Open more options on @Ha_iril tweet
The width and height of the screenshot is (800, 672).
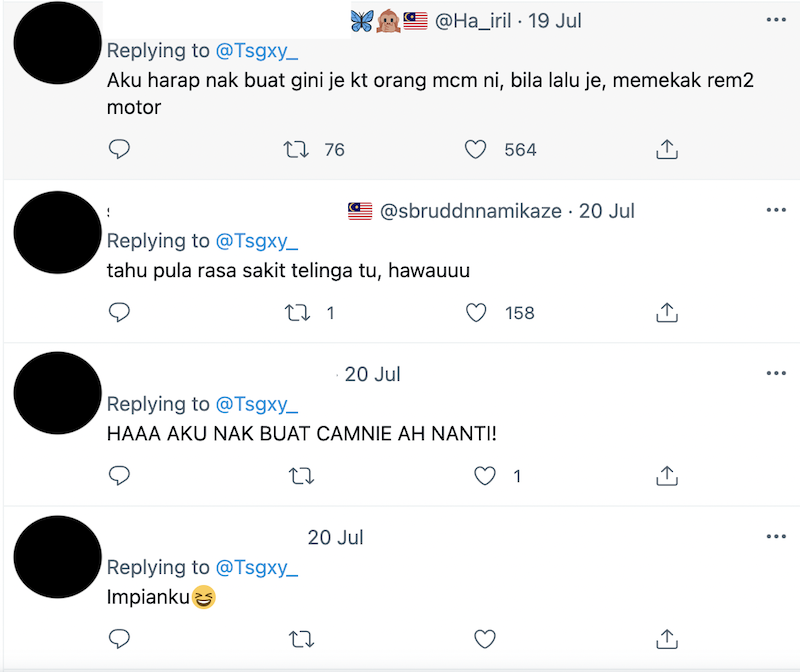tap(776, 20)
